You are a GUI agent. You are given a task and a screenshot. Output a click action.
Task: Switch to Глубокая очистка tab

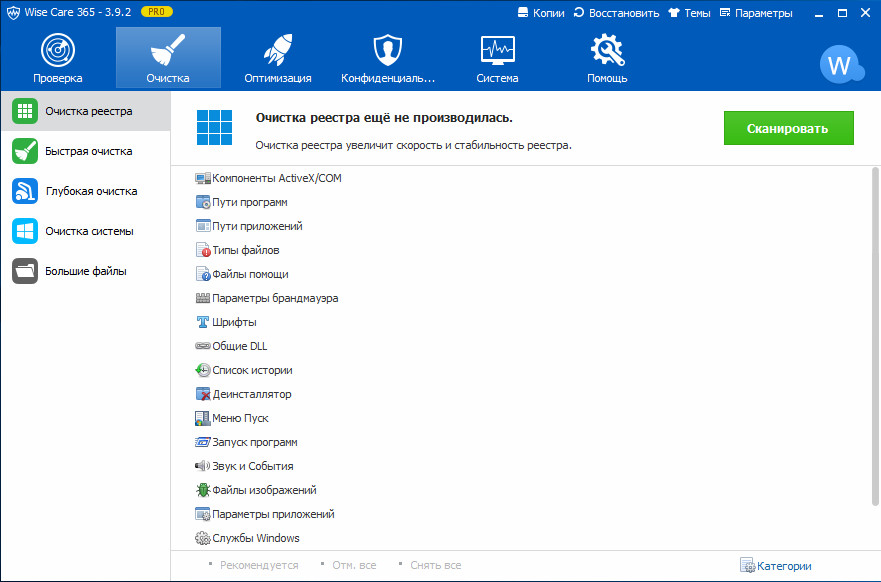tap(85, 191)
